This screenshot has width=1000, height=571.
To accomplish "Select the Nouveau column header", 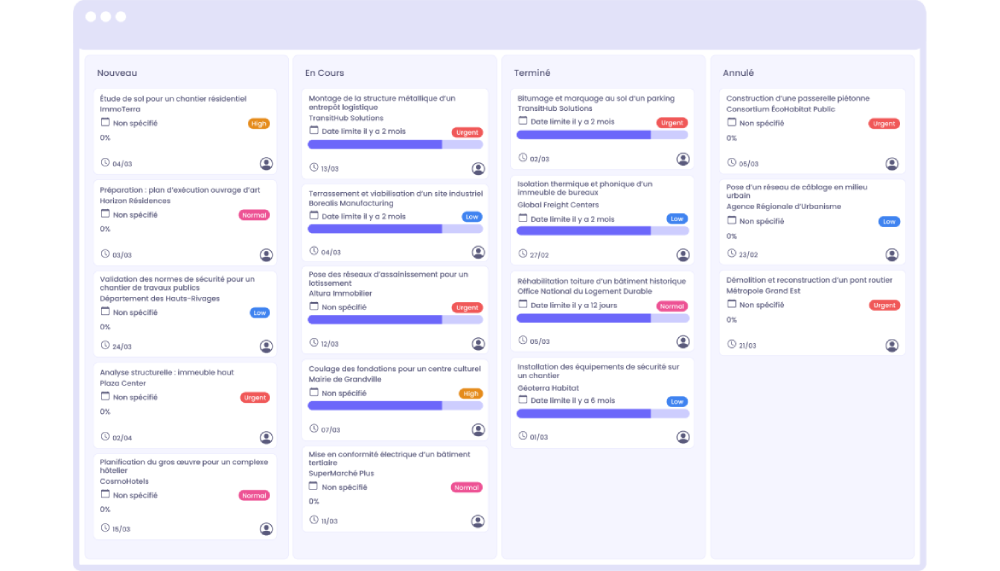I will [117, 73].
